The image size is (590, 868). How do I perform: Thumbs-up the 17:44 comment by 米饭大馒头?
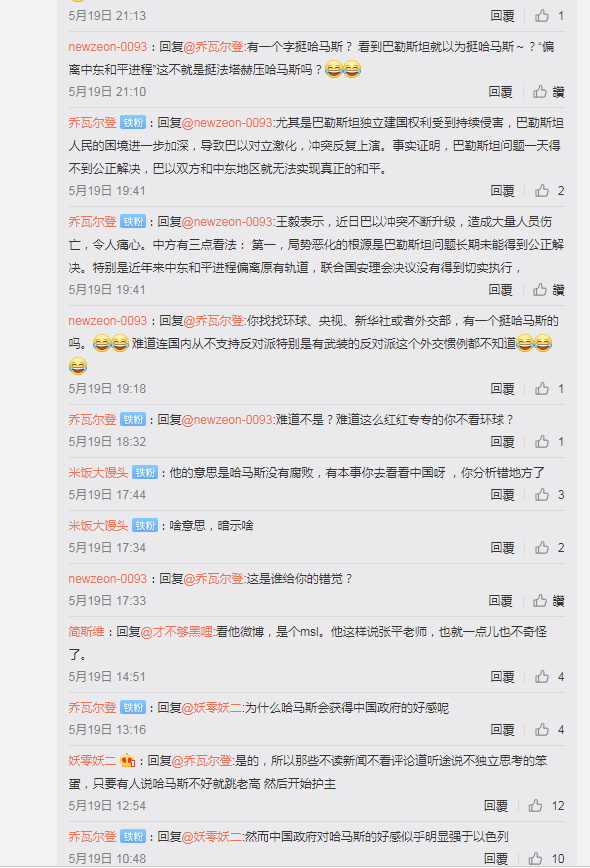[542, 495]
